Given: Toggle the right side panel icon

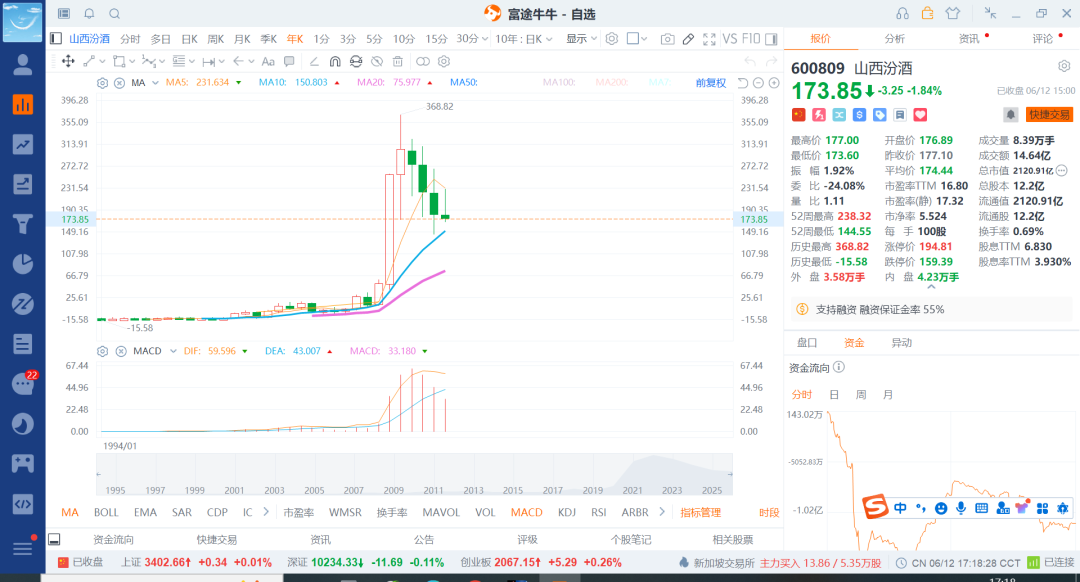Looking at the screenshot, I should (x=771, y=39).
